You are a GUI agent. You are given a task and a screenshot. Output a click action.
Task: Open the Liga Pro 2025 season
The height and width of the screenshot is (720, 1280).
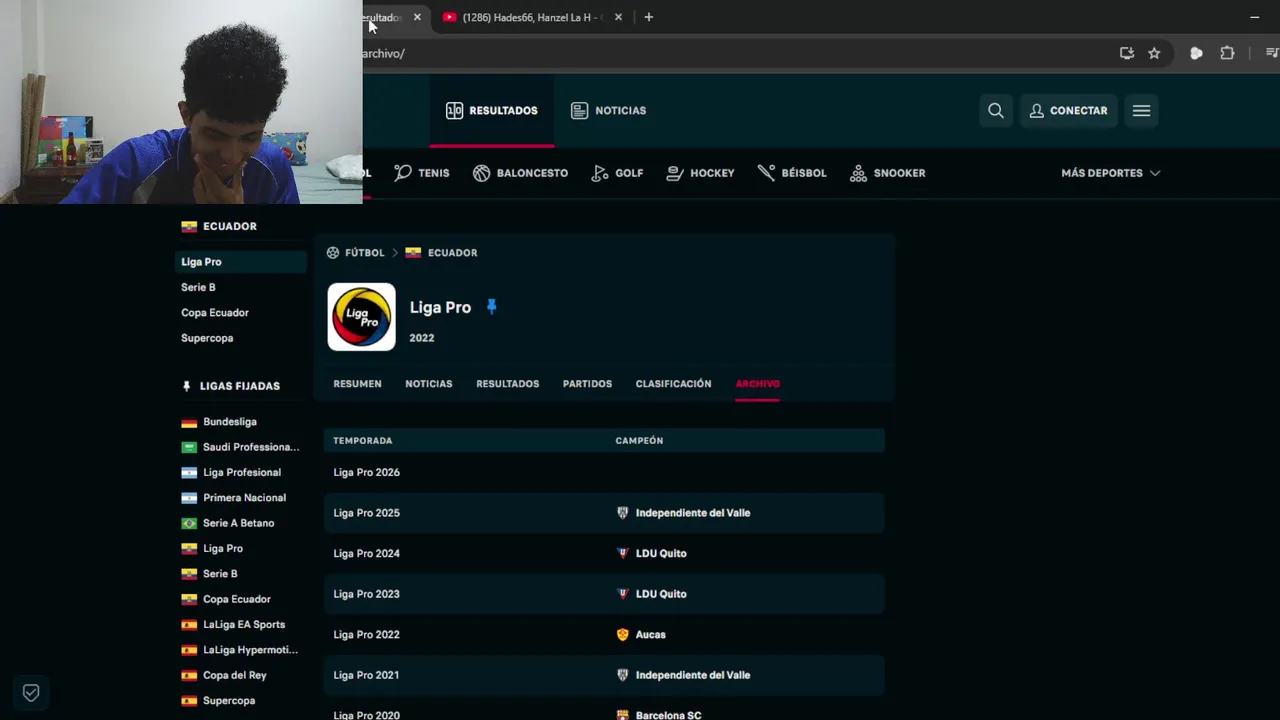[366, 513]
